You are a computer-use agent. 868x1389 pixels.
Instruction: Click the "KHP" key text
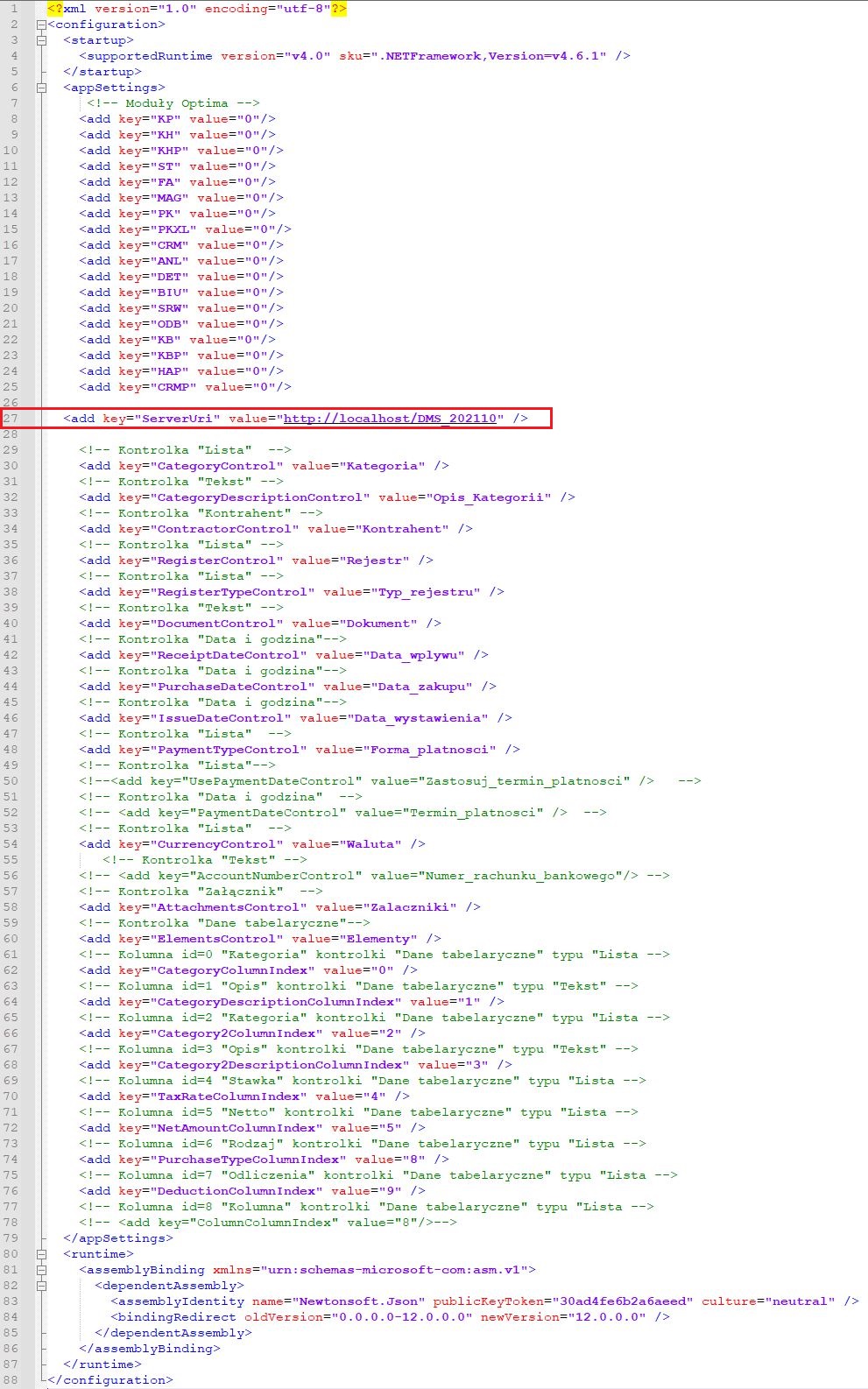170,151
